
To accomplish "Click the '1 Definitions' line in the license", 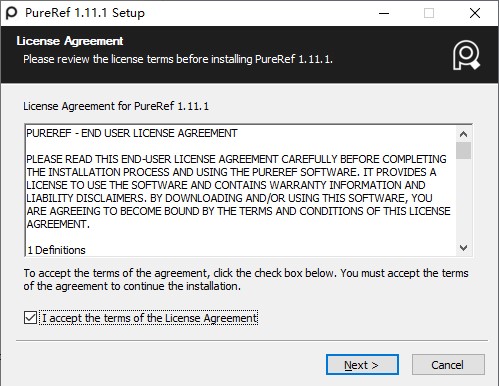I will (56, 250).
